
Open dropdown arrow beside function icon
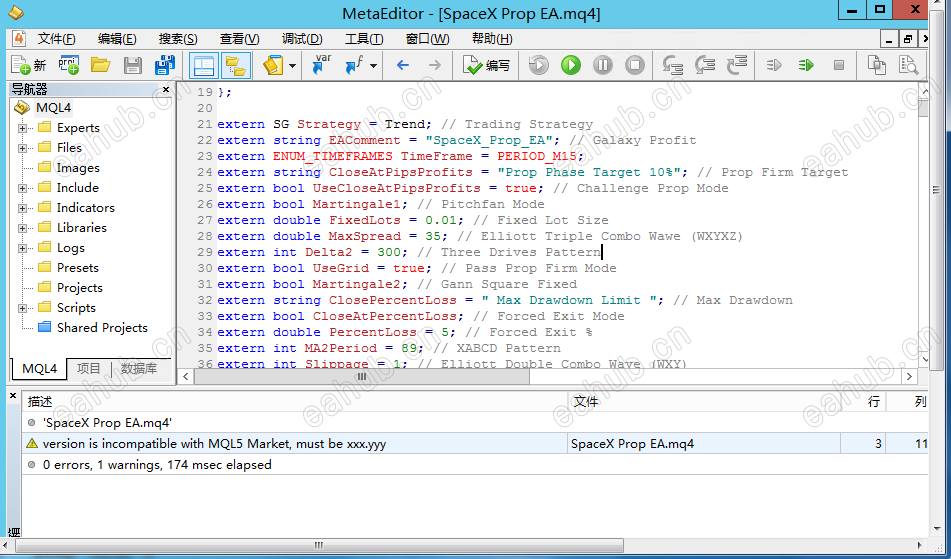[374, 65]
